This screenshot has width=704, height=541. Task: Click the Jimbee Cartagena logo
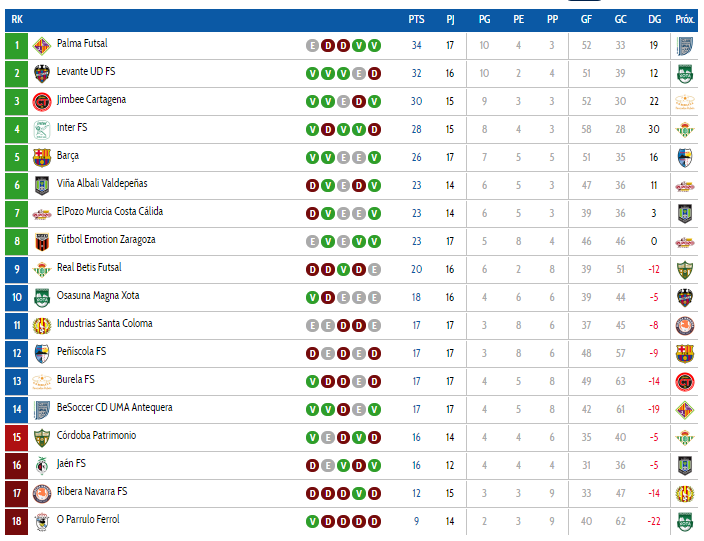42,102
